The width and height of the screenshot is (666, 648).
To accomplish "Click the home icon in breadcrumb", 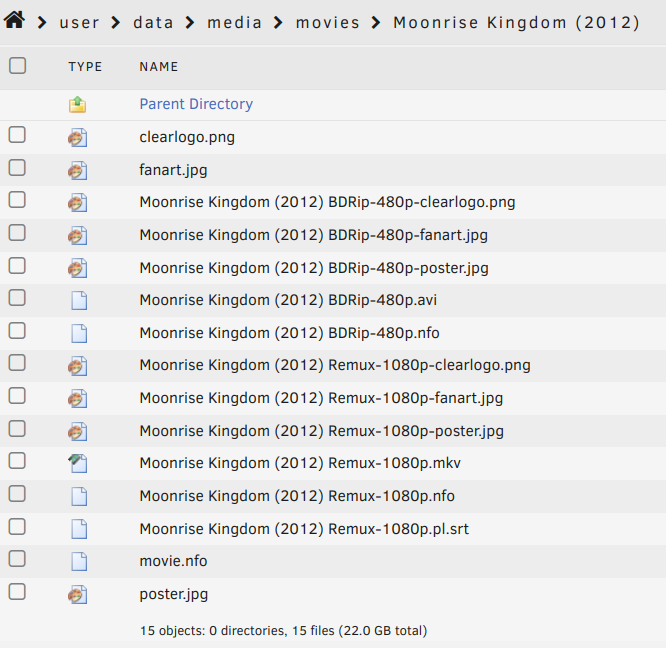I will click(15, 20).
